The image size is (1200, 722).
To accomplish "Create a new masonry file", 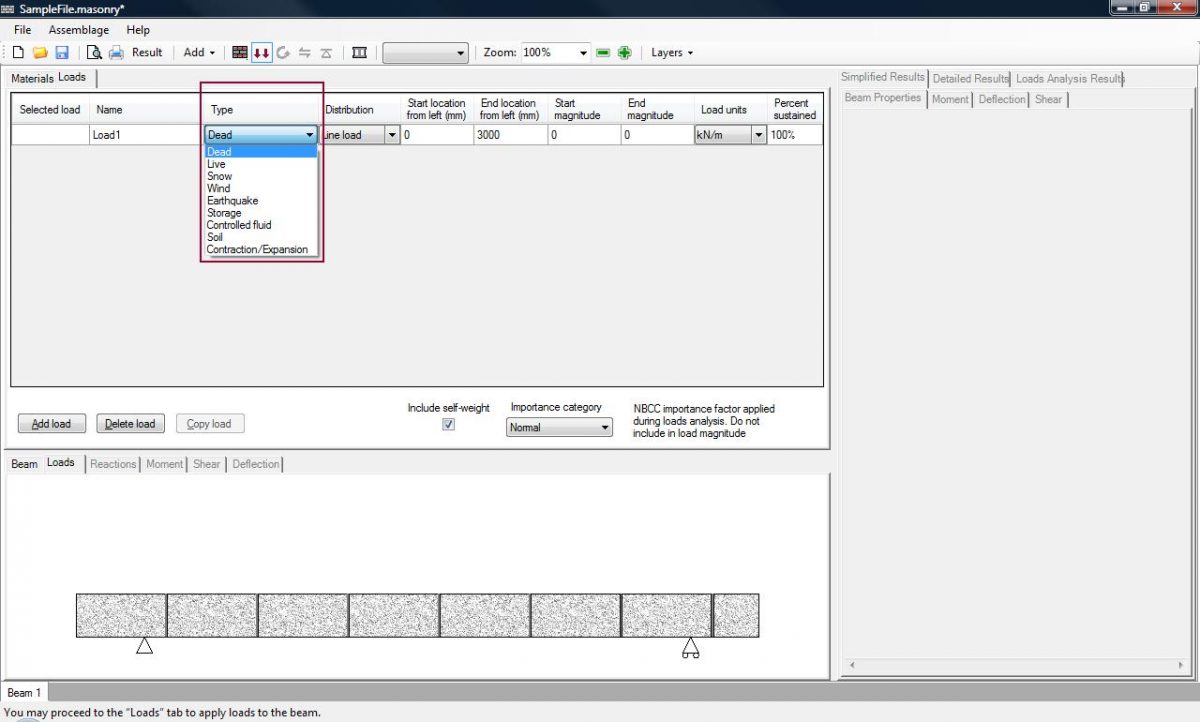I will (x=17, y=52).
